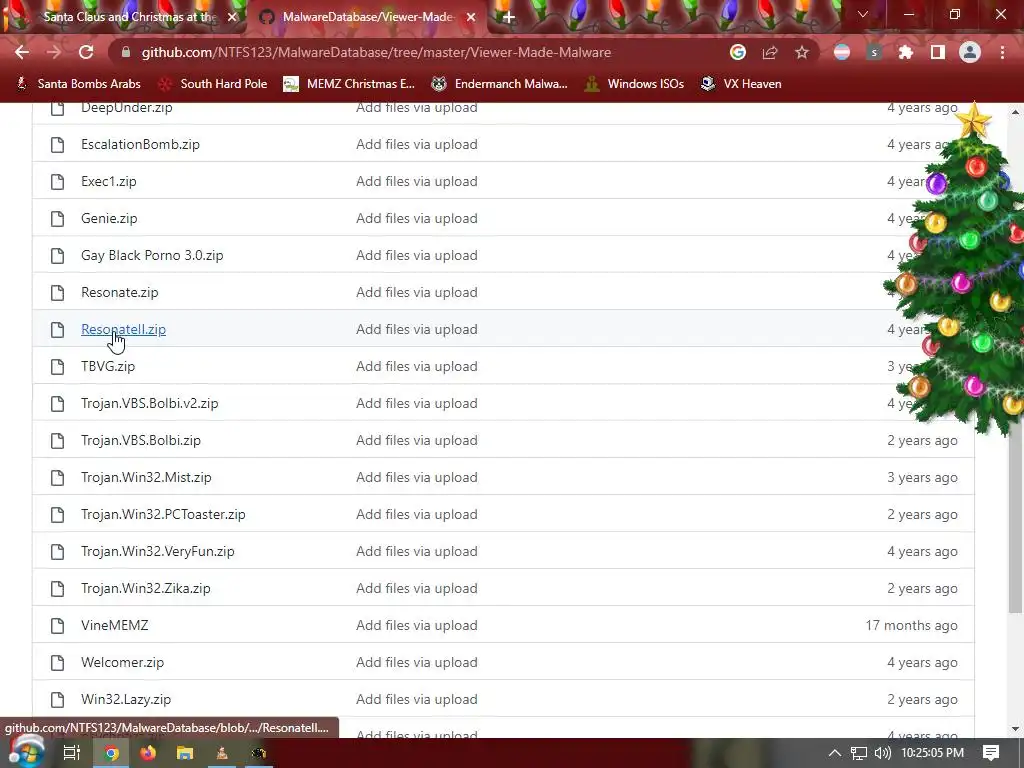Open the tab search dropdown arrow
Image resolution: width=1024 pixels, height=768 pixels.
[x=863, y=14]
